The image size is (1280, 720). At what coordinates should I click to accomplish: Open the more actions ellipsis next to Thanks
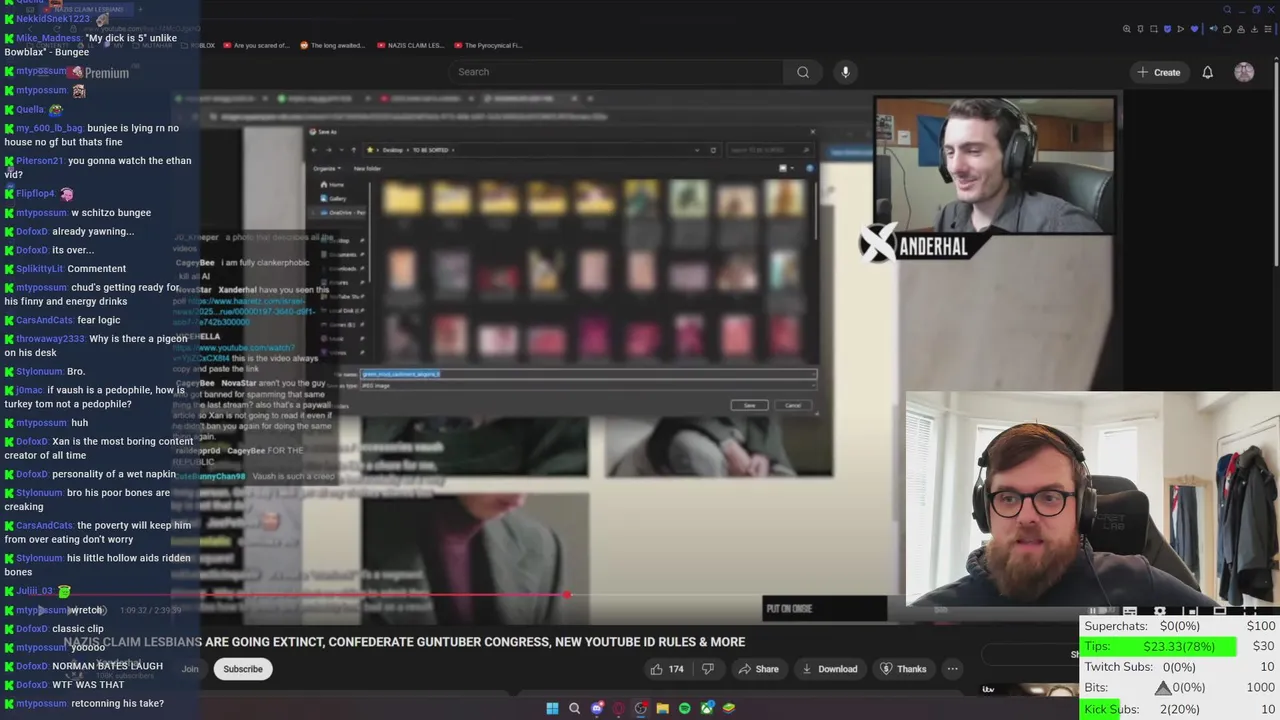(x=953, y=669)
